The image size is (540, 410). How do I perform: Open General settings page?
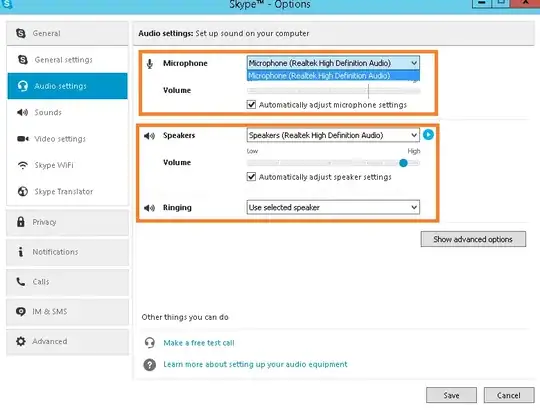(67, 60)
